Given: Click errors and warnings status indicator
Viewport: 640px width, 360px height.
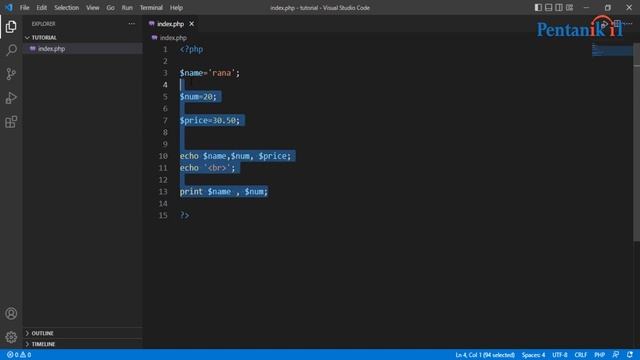Looking at the screenshot, I should pos(19,355).
